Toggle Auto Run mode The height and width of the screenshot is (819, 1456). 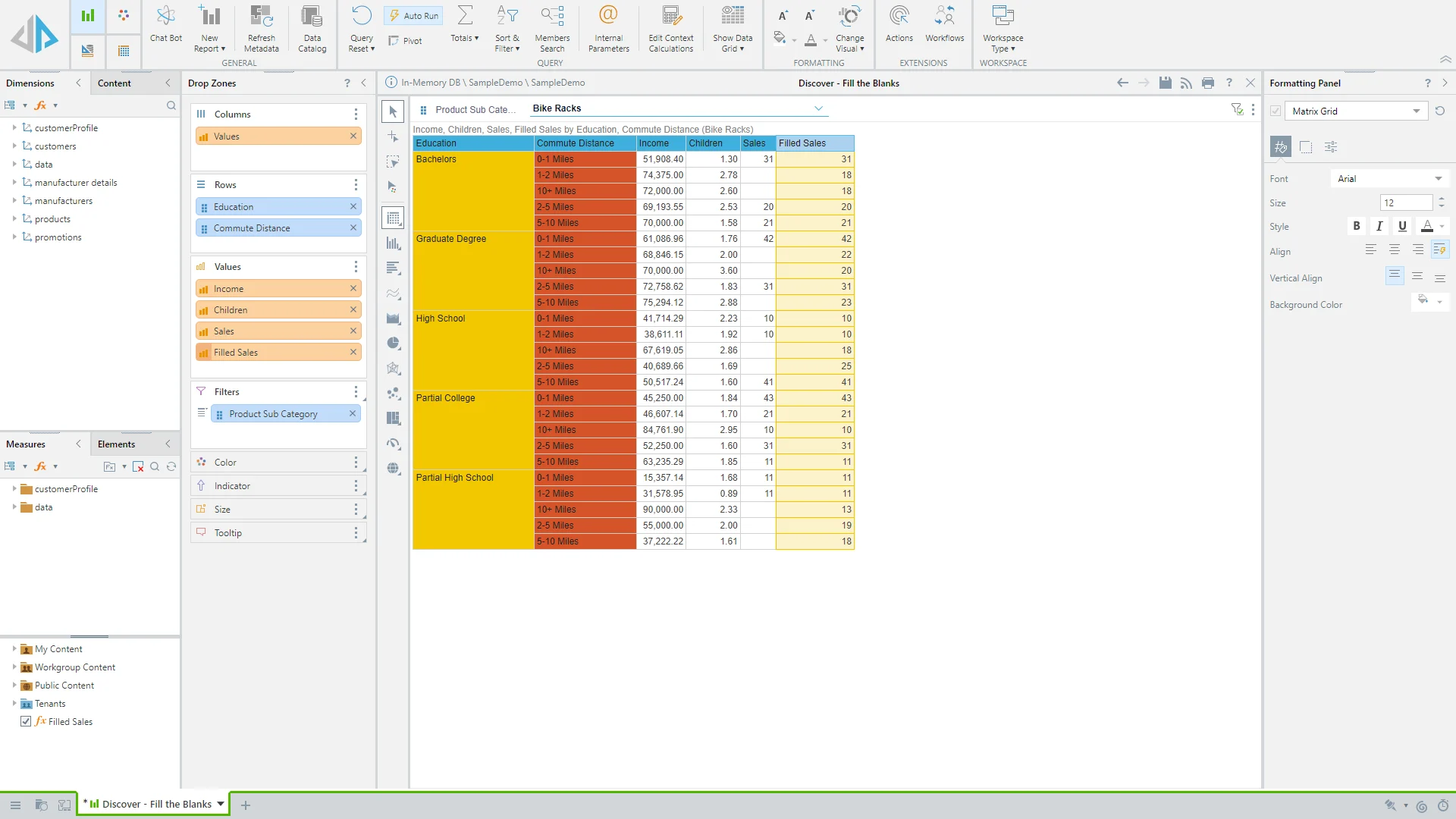(414, 15)
